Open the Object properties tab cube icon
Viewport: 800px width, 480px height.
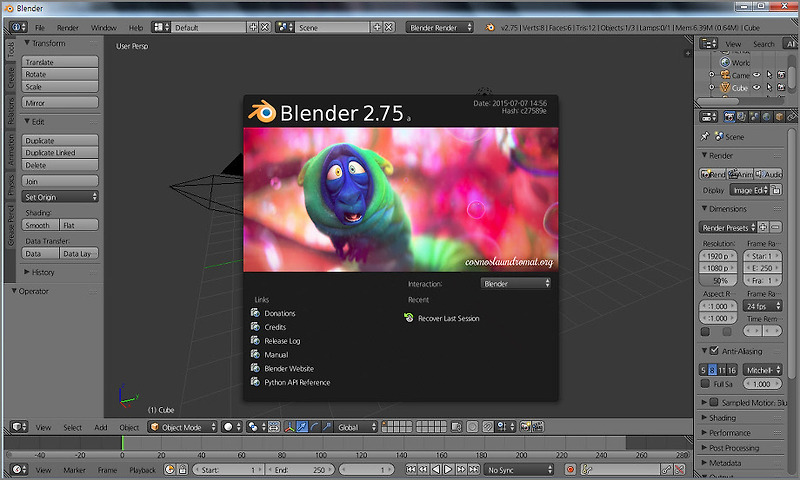[779, 117]
